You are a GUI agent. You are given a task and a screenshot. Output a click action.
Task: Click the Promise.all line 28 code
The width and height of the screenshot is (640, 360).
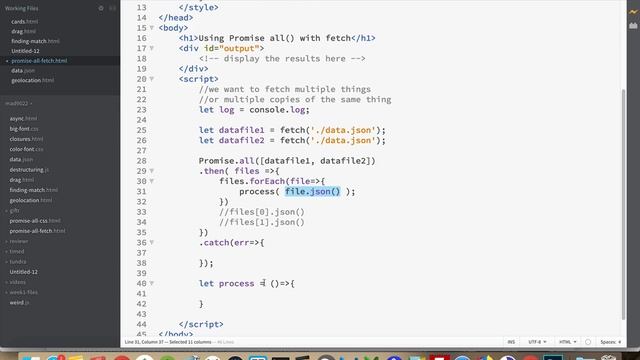(287, 161)
